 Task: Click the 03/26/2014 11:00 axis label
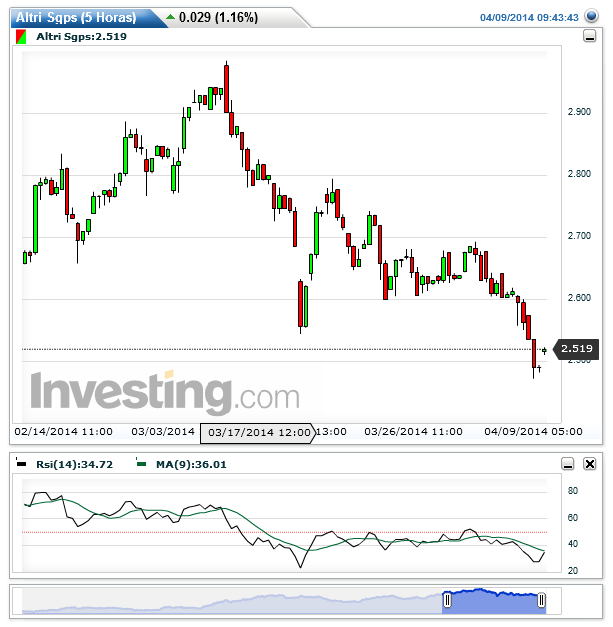413,432
